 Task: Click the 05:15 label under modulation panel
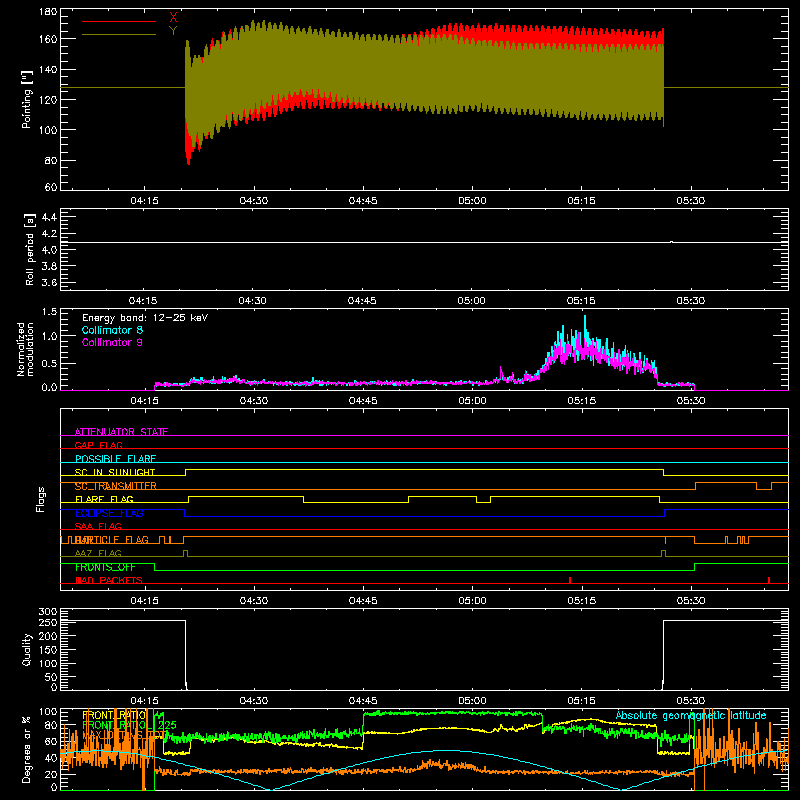(582, 401)
